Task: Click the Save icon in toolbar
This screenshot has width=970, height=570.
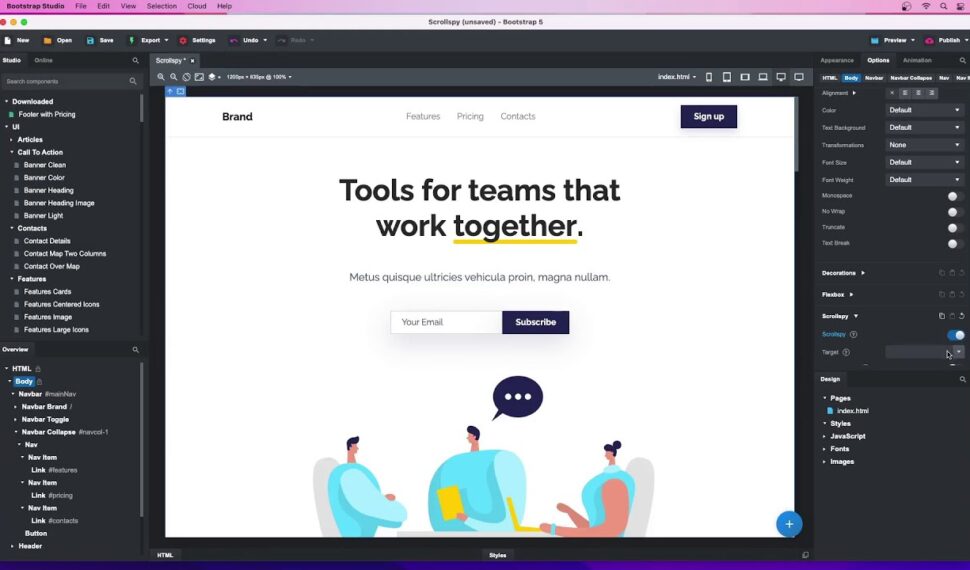Action: (90, 40)
